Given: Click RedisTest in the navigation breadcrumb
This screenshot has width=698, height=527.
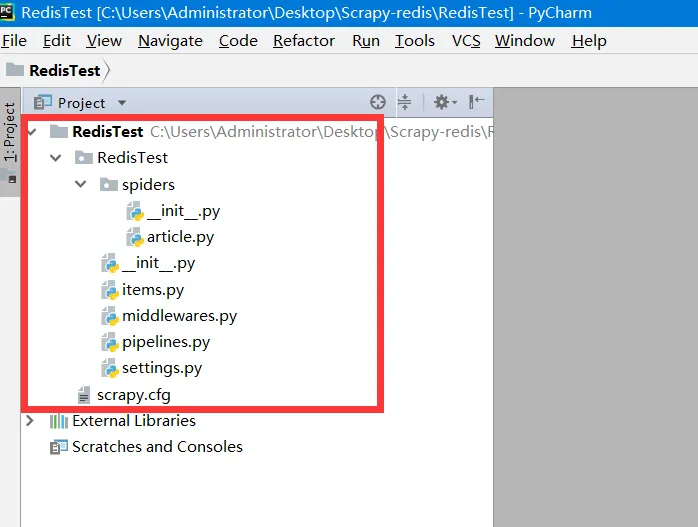Looking at the screenshot, I should click(x=65, y=70).
